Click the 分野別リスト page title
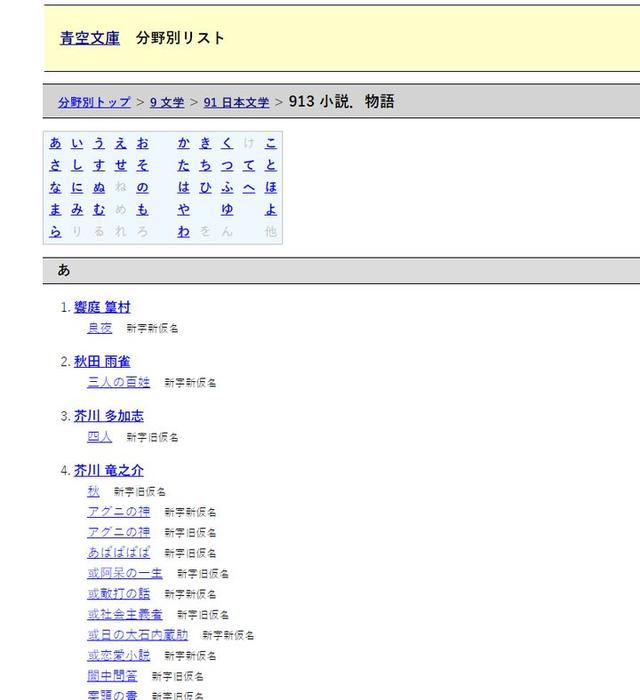Viewport: 640px width, 700px height. coord(180,38)
